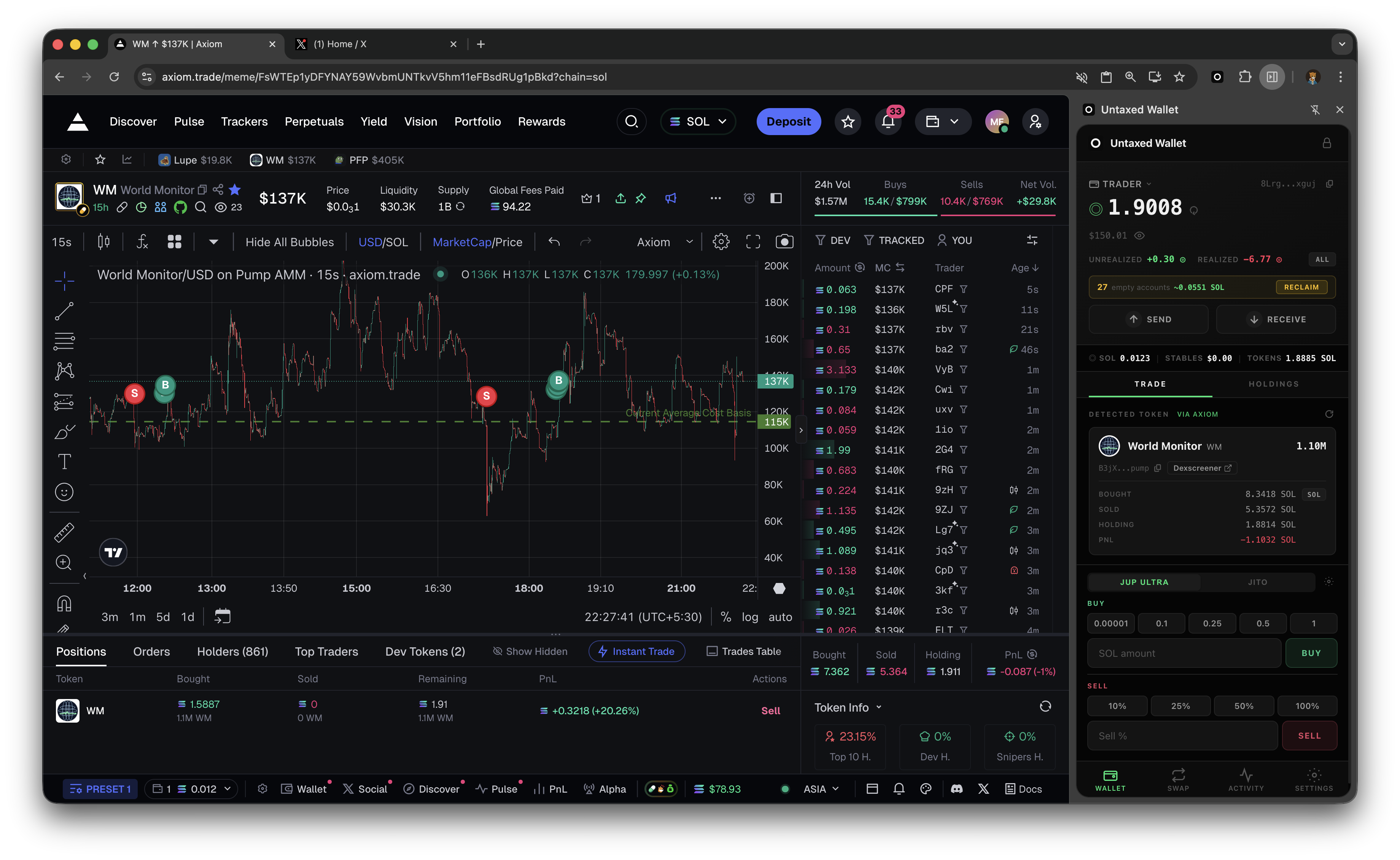Toggle Hide All Bubbles on the chart
This screenshot has height=860, width=1400.
(x=290, y=241)
